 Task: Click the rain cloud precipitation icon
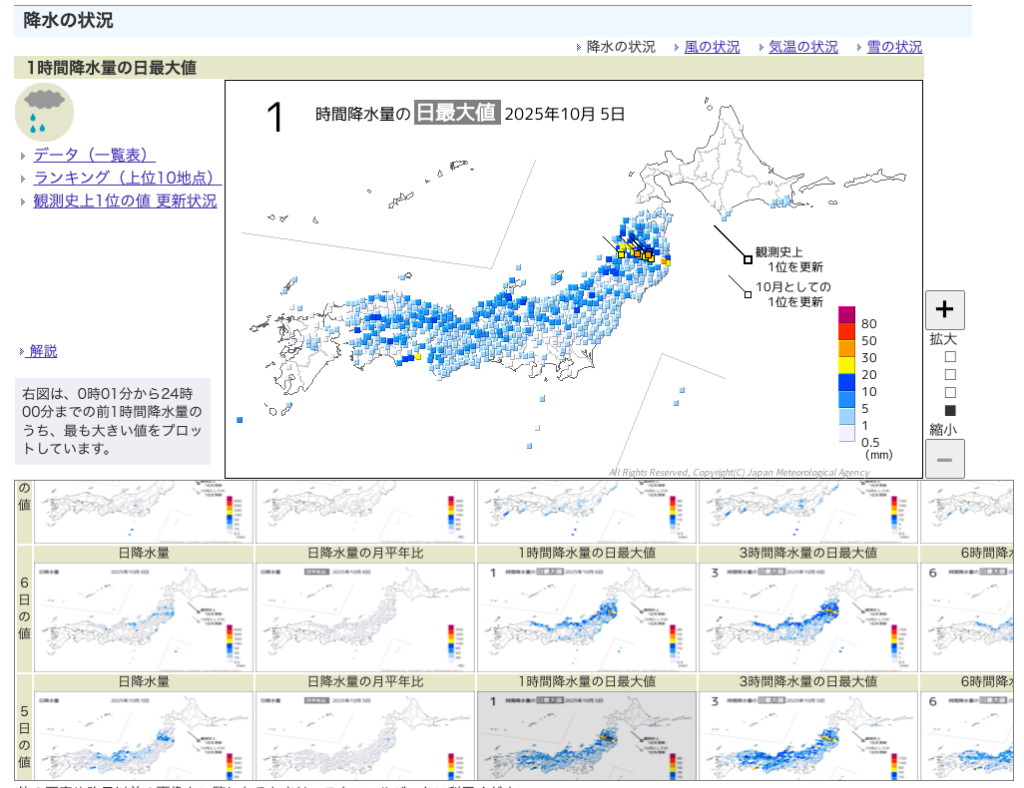(x=44, y=112)
